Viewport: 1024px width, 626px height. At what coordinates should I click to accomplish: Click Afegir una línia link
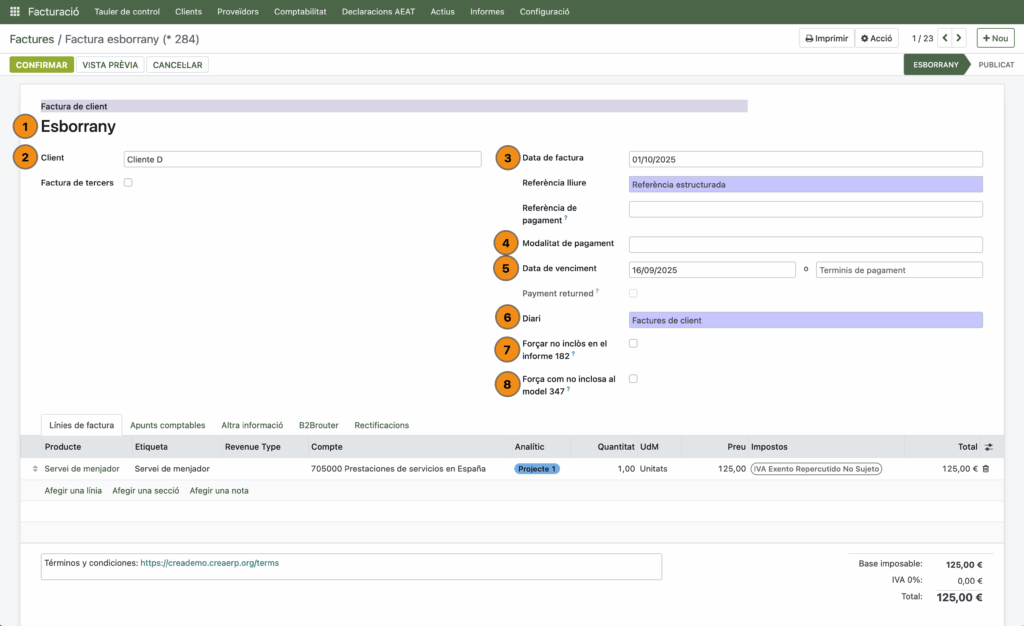(73, 490)
